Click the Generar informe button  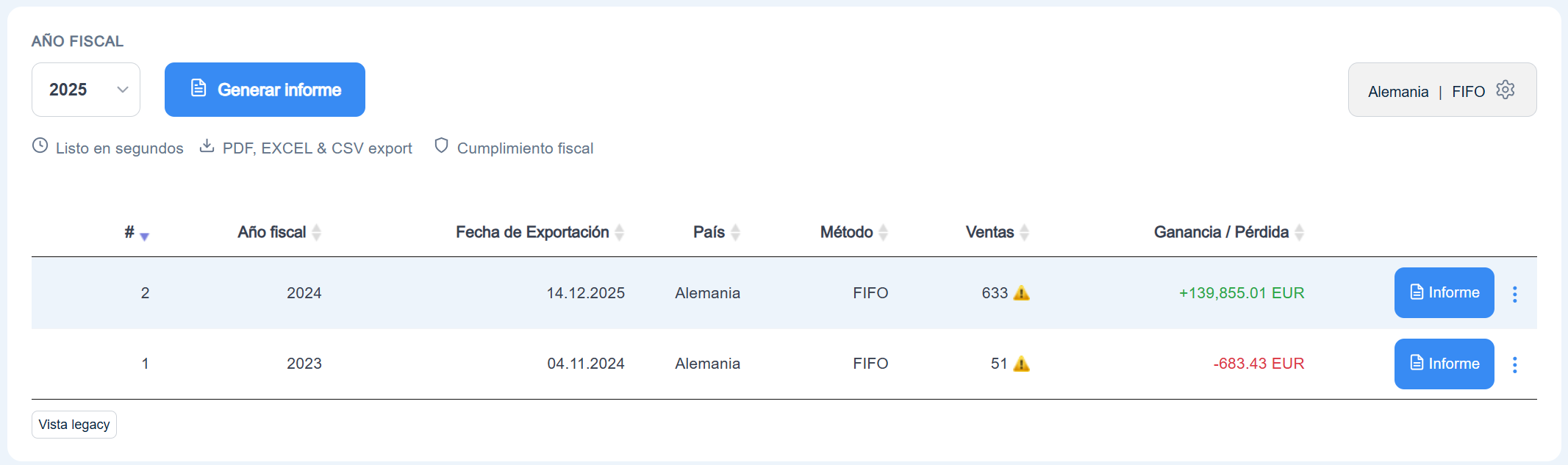(x=265, y=90)
